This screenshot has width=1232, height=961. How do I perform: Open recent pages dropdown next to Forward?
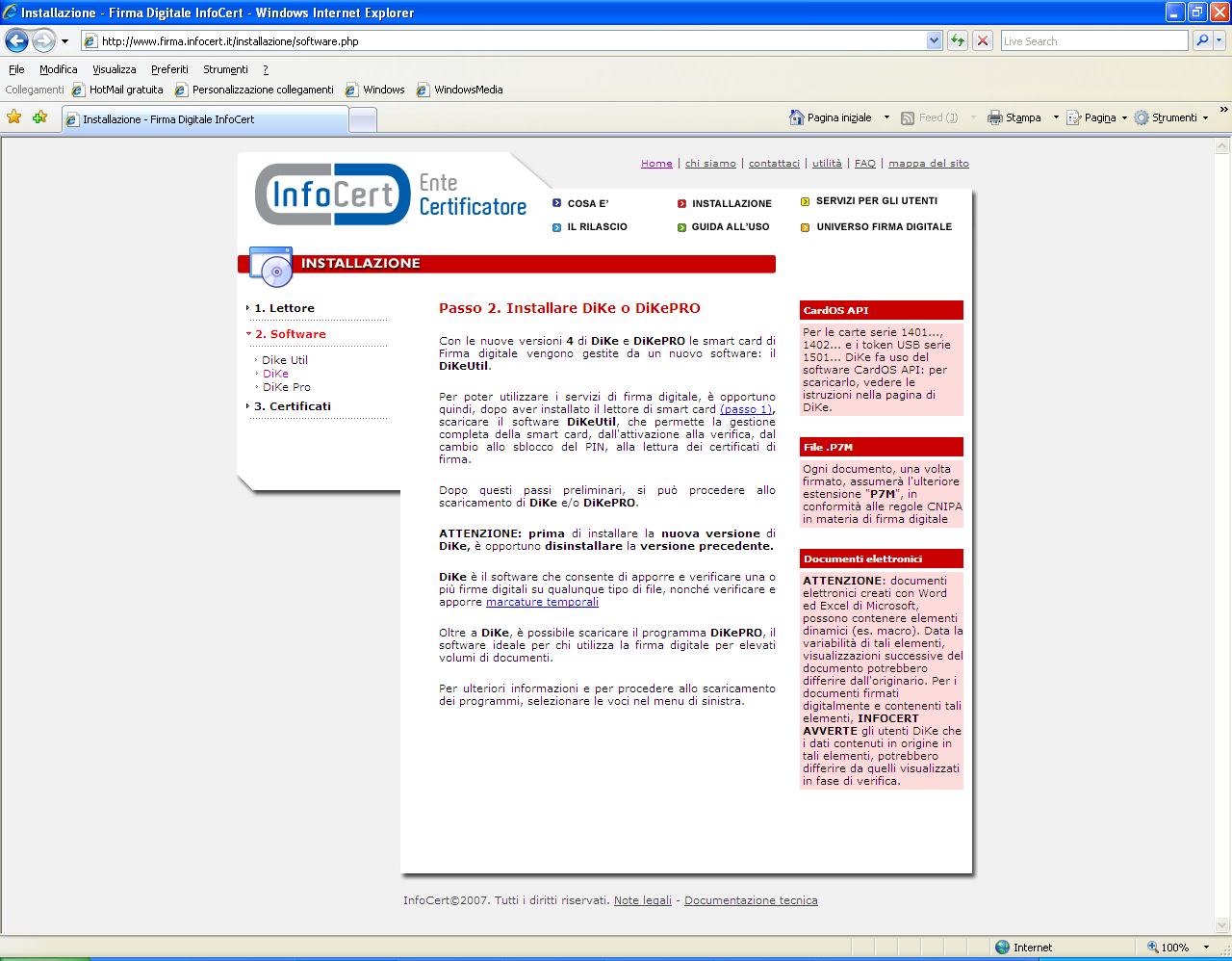(64, 41)
